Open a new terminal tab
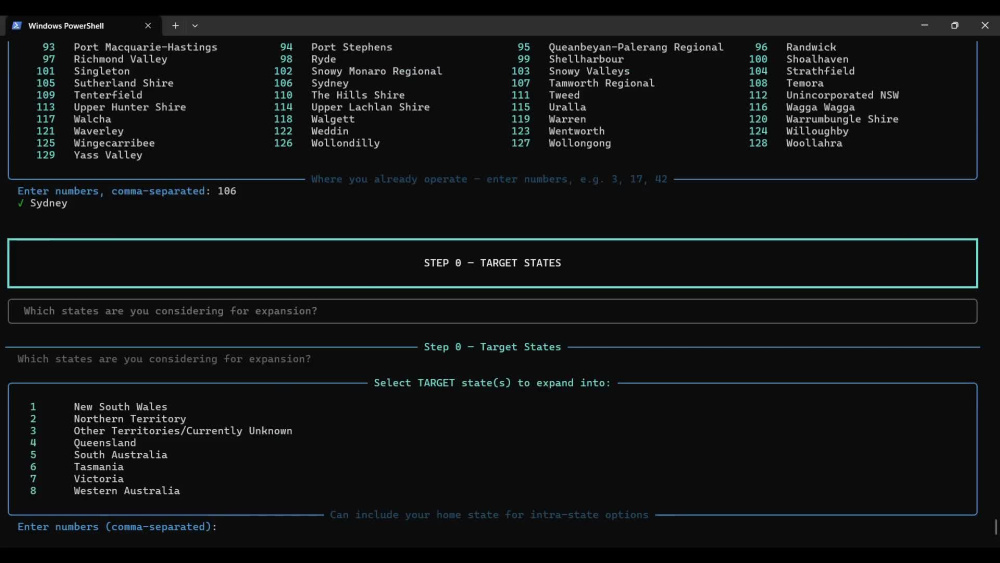Image resolution: width=1000 pixels, height=563 pixels. (x=175, y=26)
